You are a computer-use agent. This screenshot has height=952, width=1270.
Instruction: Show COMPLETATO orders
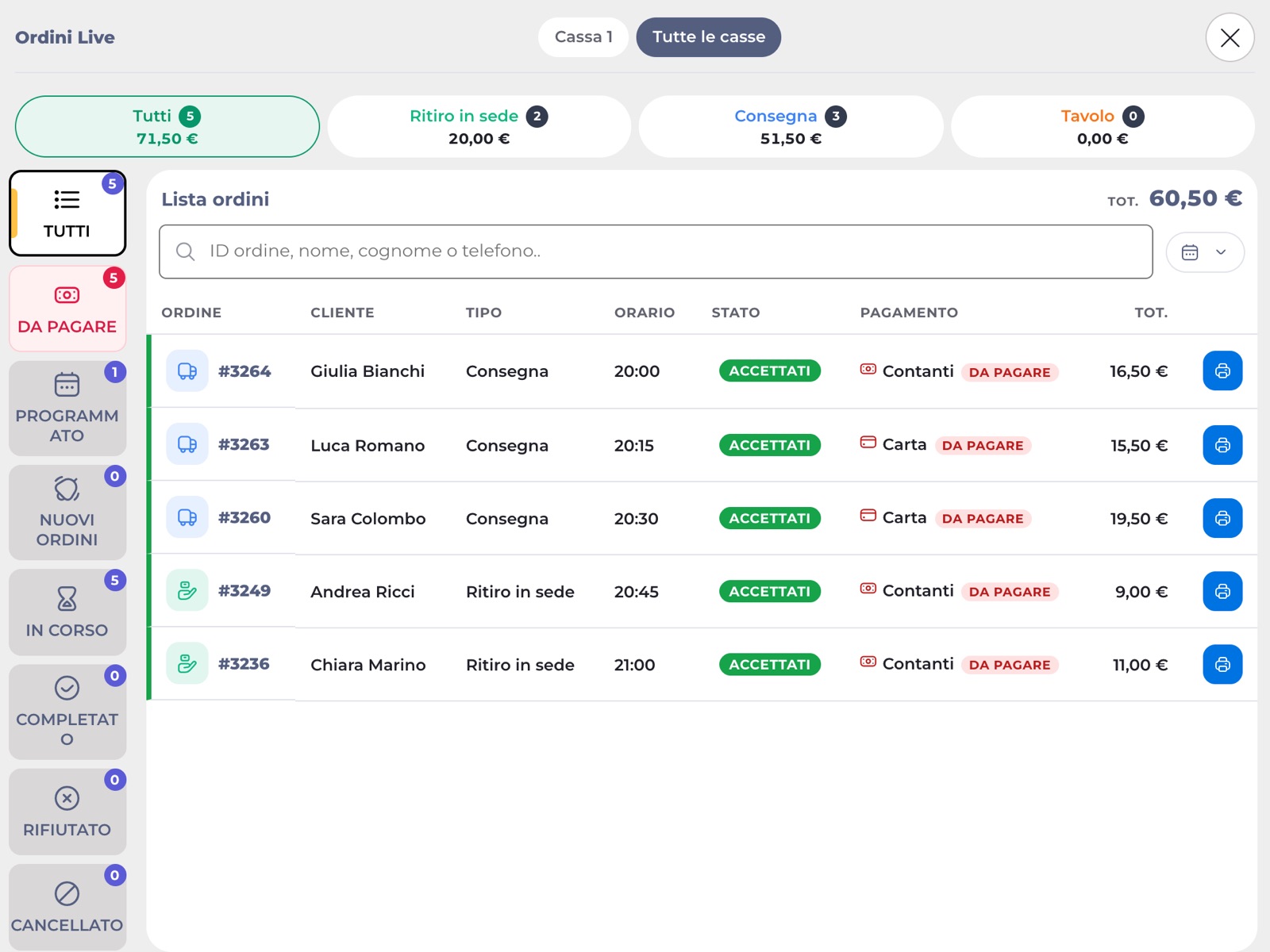point(67,712)
